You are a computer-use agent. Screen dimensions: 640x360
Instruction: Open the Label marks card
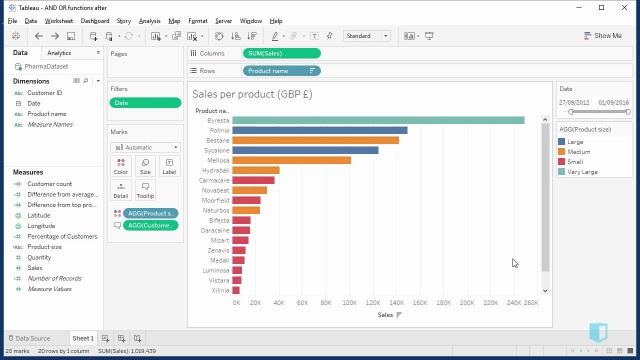(x=169, y=166)
